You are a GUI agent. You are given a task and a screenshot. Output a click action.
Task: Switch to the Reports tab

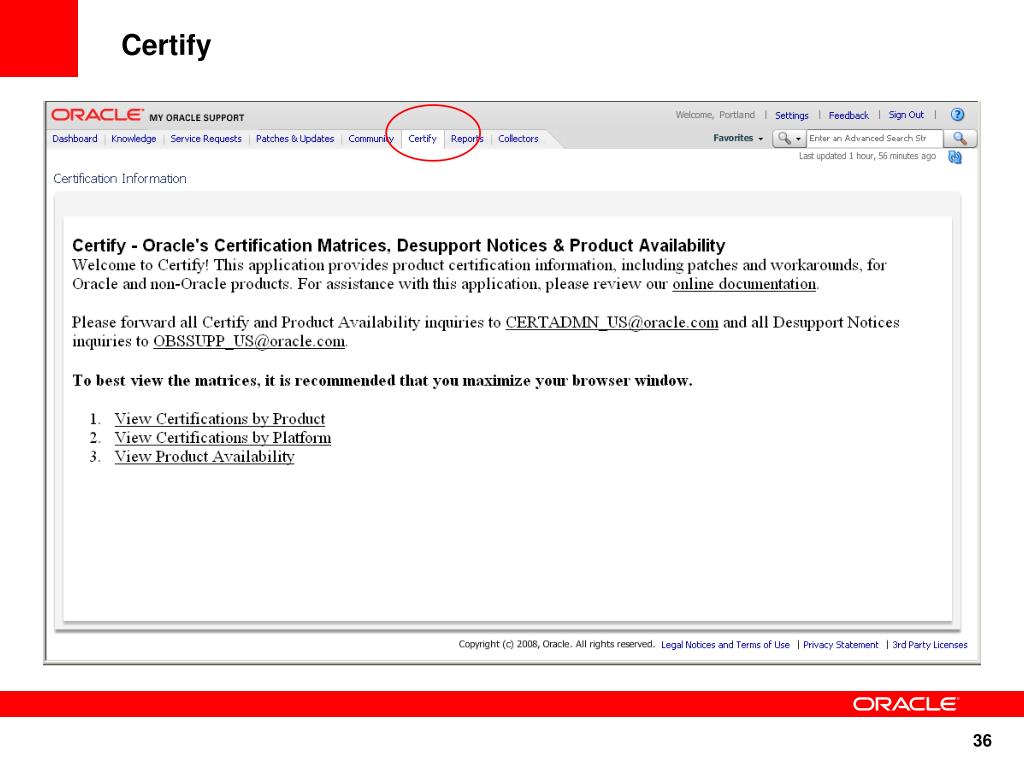(467, 138)
